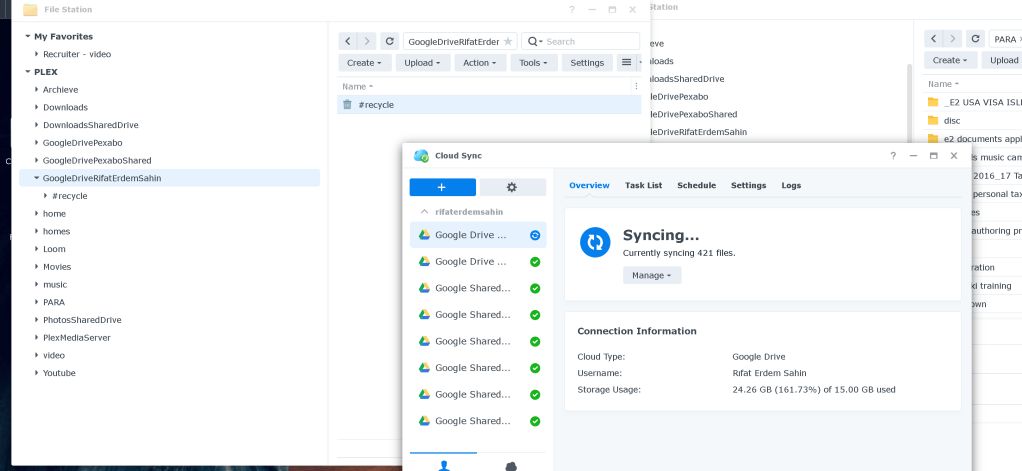Open the Manage dropdown in Cloud Sync
This screenshot has width=1022, height=471.
pos(652,275)
